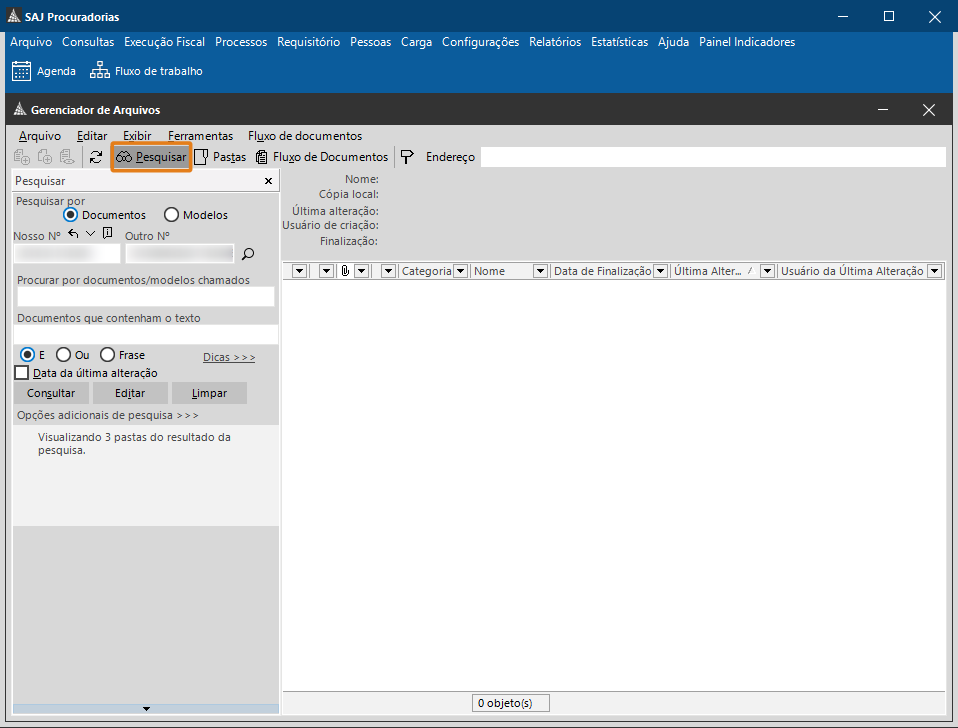
Task: Select the Modelos radio button
Action: click(x=172, y=215)
